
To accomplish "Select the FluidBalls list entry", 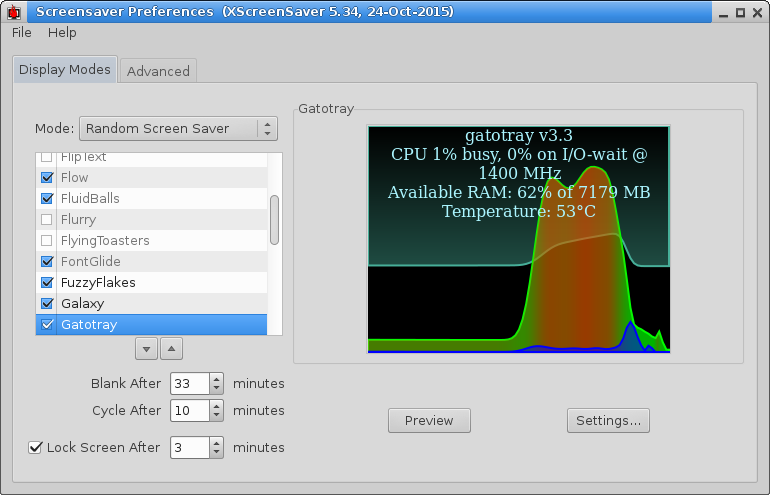I will click(x=151, y=198).
